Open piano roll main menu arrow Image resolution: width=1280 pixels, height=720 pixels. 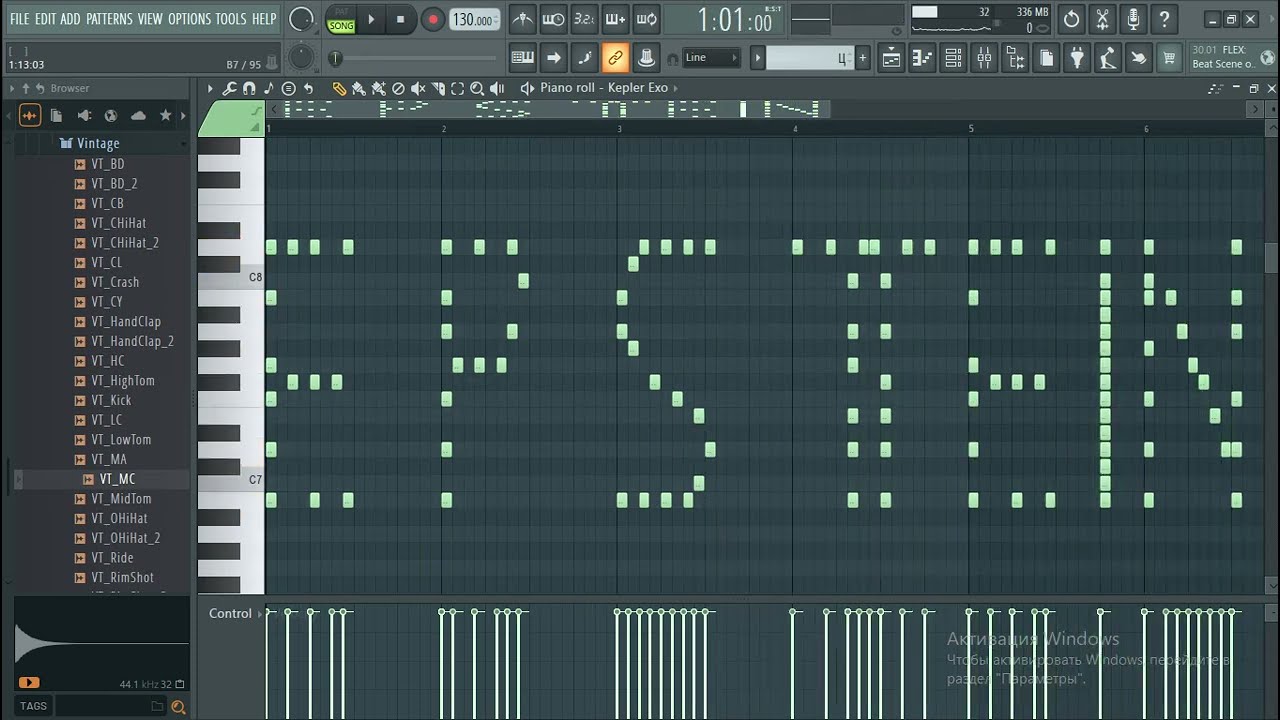(x=210, y=88)
